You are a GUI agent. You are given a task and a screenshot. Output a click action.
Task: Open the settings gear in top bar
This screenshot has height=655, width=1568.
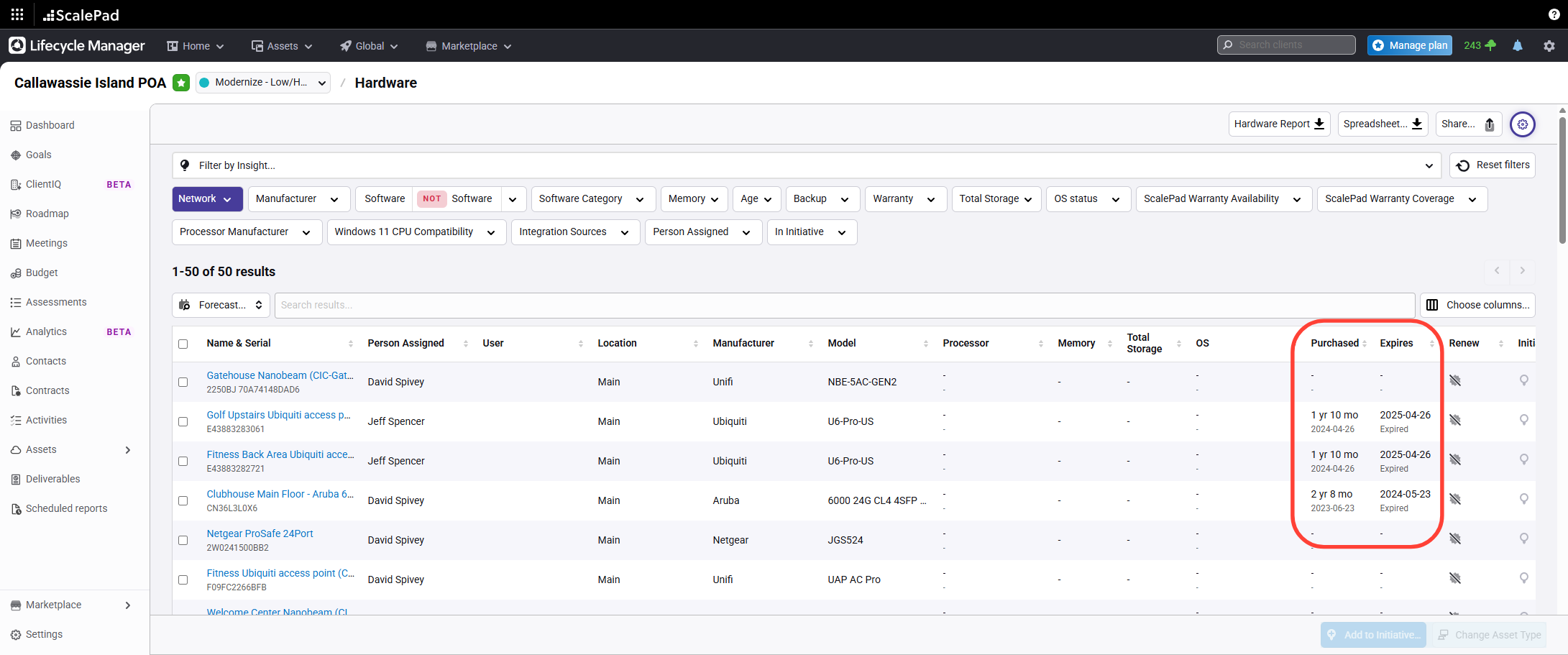pyautogui.click(x=1549, y=46)
